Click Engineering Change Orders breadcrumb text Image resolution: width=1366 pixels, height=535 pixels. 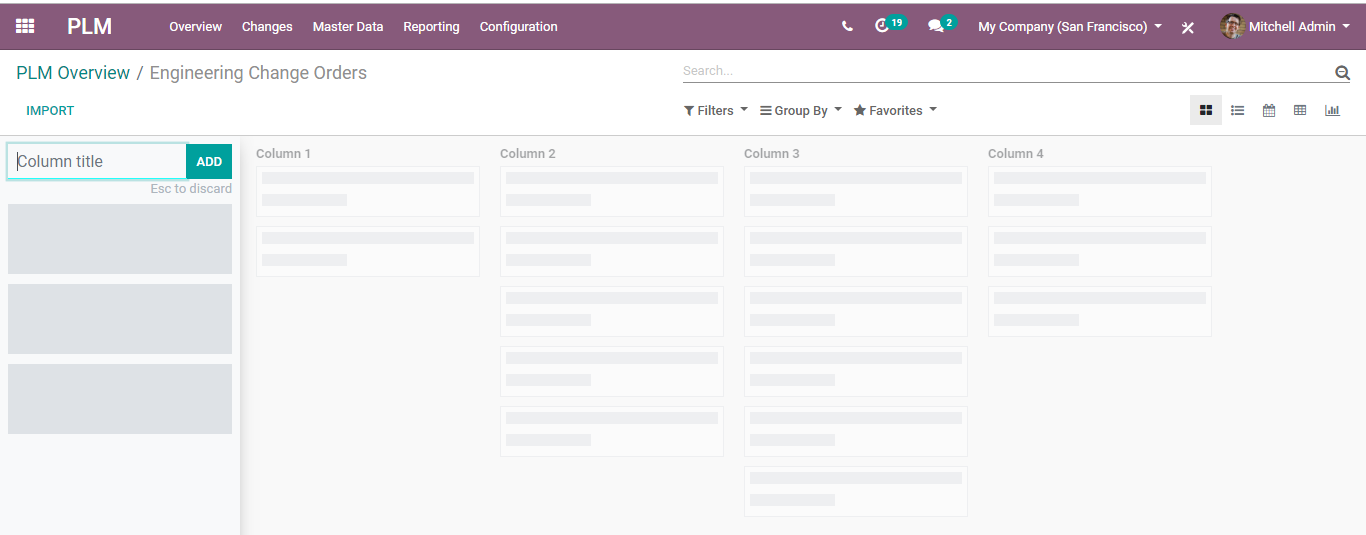[258, 73]
